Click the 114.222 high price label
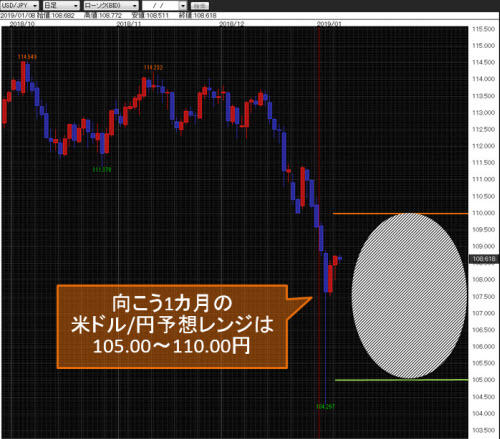Image resolution: width=500 pixels, height=439 pixels. click(x=153, y=68)
